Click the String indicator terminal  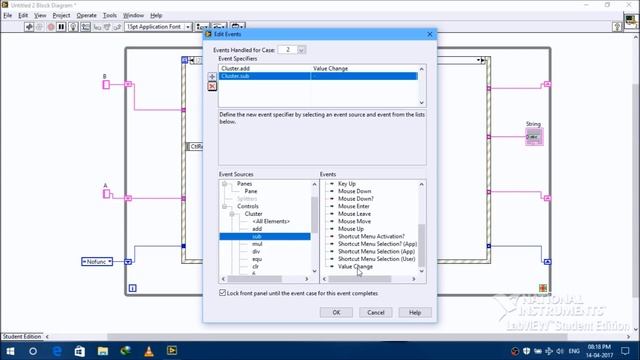534,137
